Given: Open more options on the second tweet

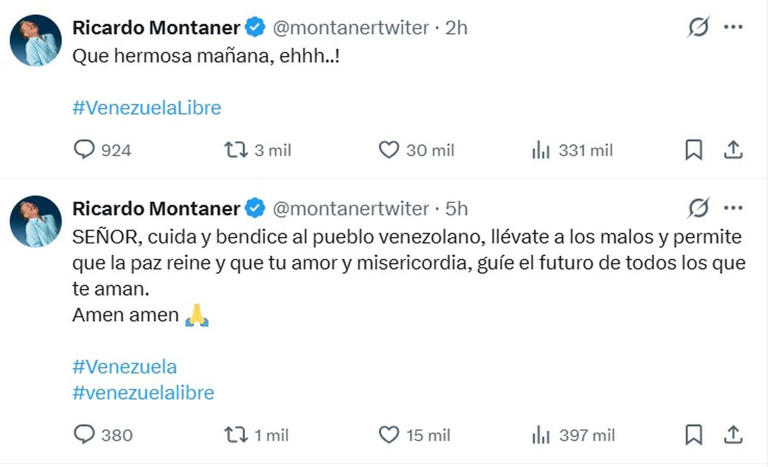Looking at the screenshot, I should click(x=733, y=209).
